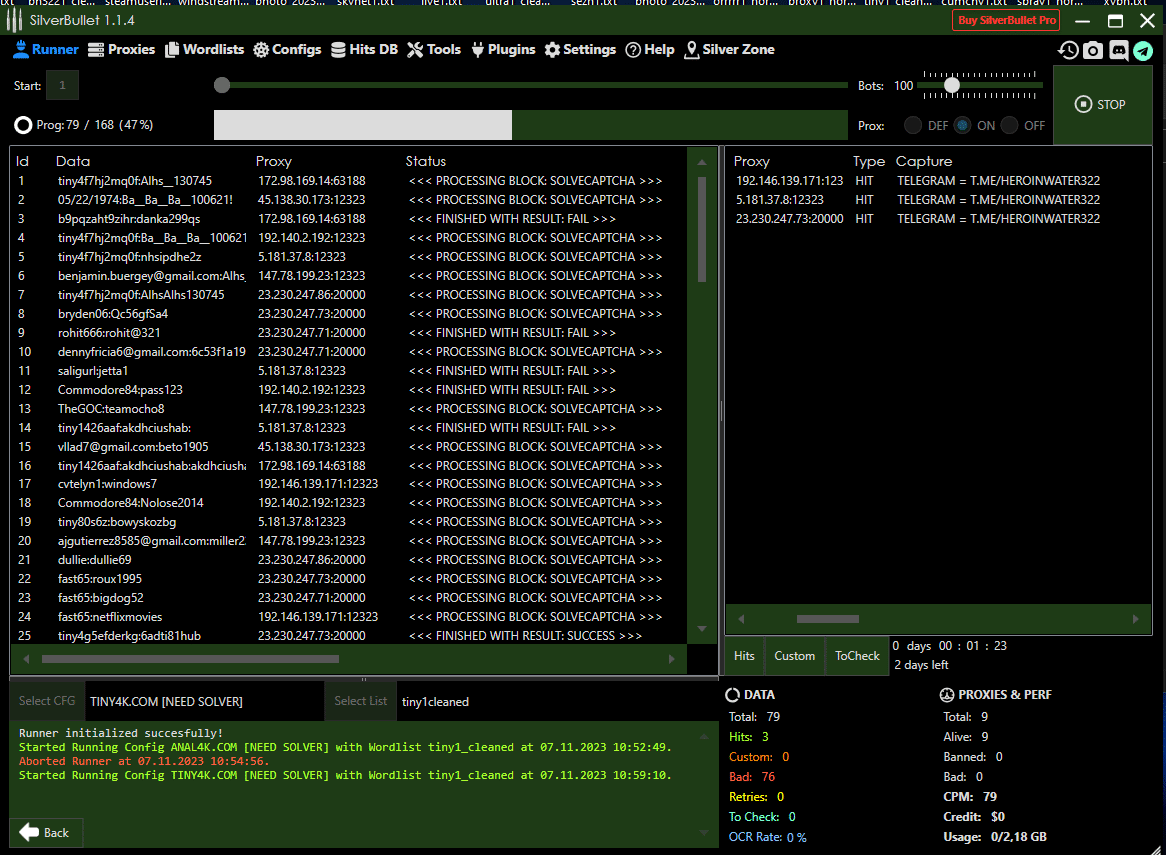Click Buy SilverBullet Pro

click(x=1005, y=21)
